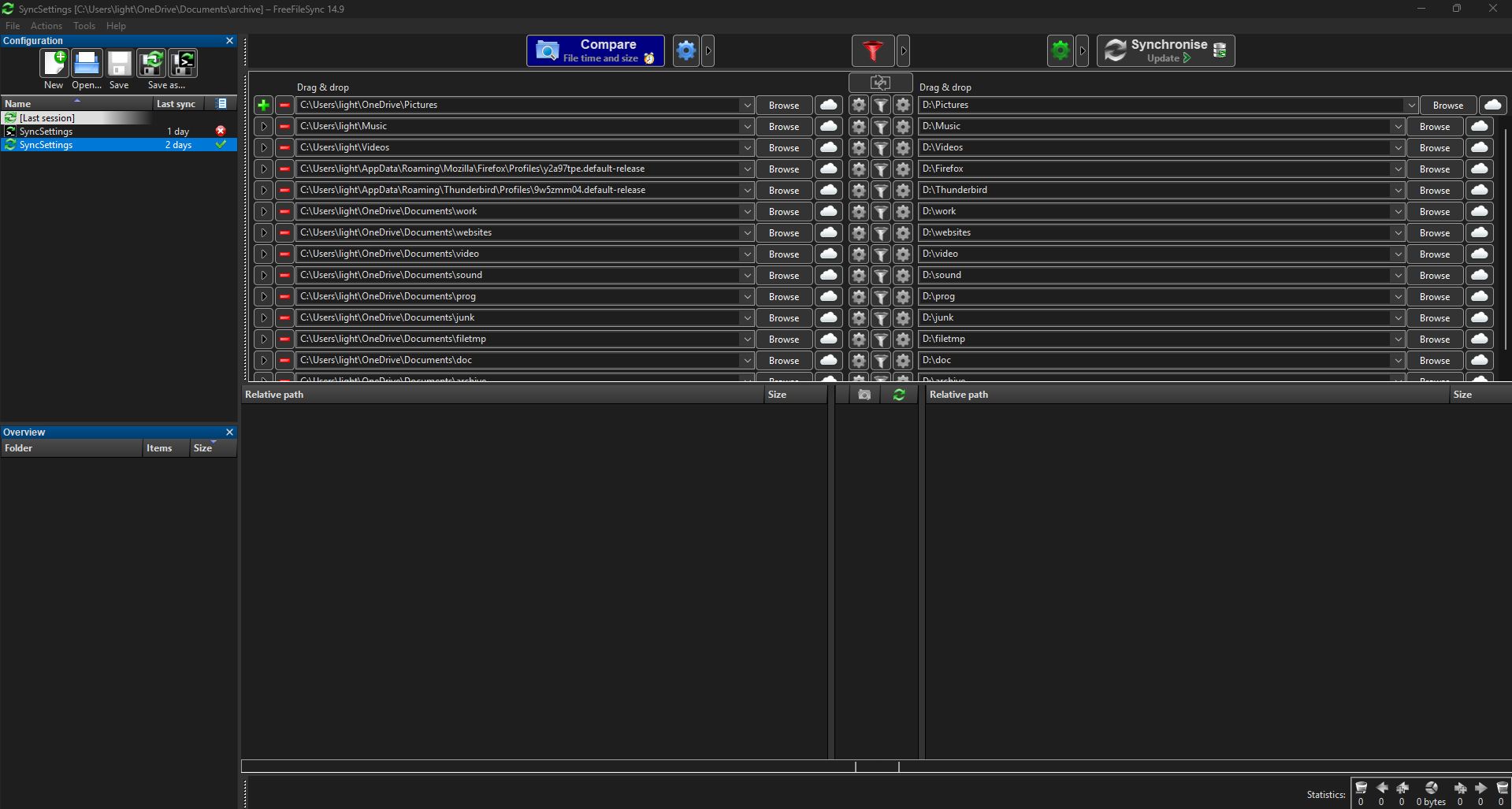Swap sides using the swap icon
Viewport: 1512px width, 809px height.
coord(880,83)
